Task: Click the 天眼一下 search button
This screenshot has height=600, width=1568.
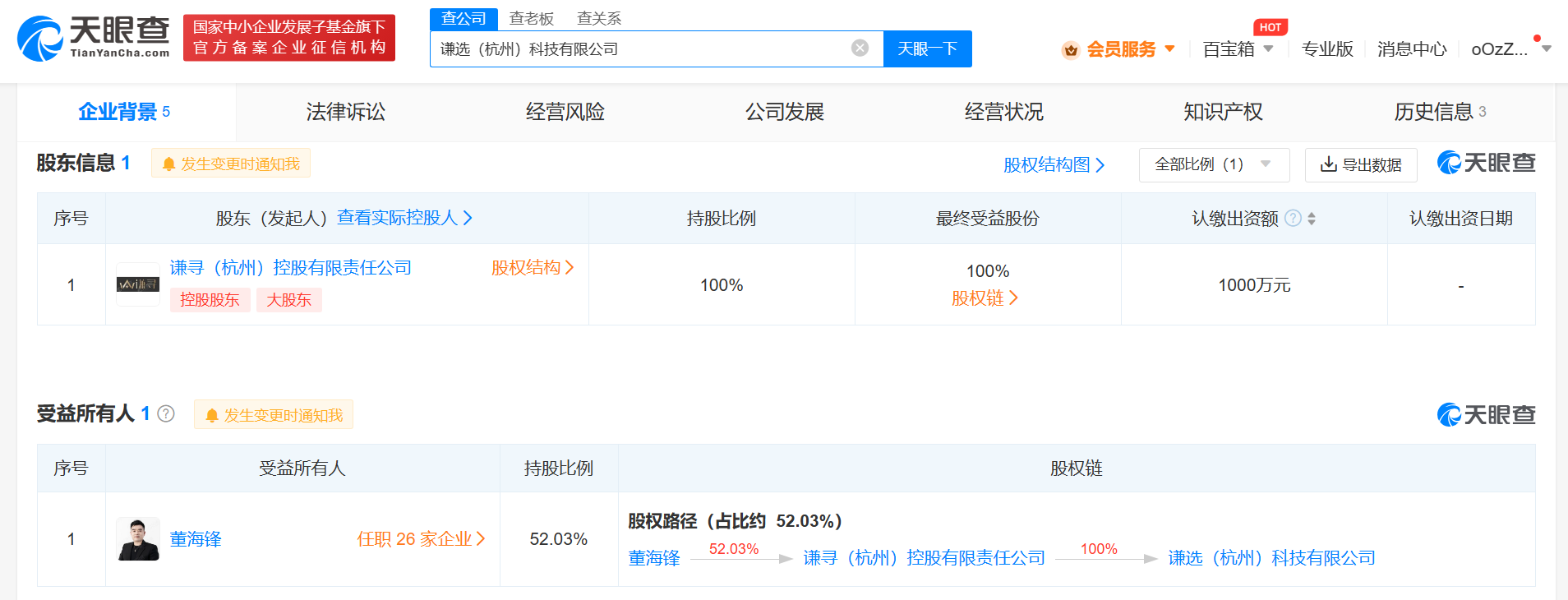Action: point(927,48)
